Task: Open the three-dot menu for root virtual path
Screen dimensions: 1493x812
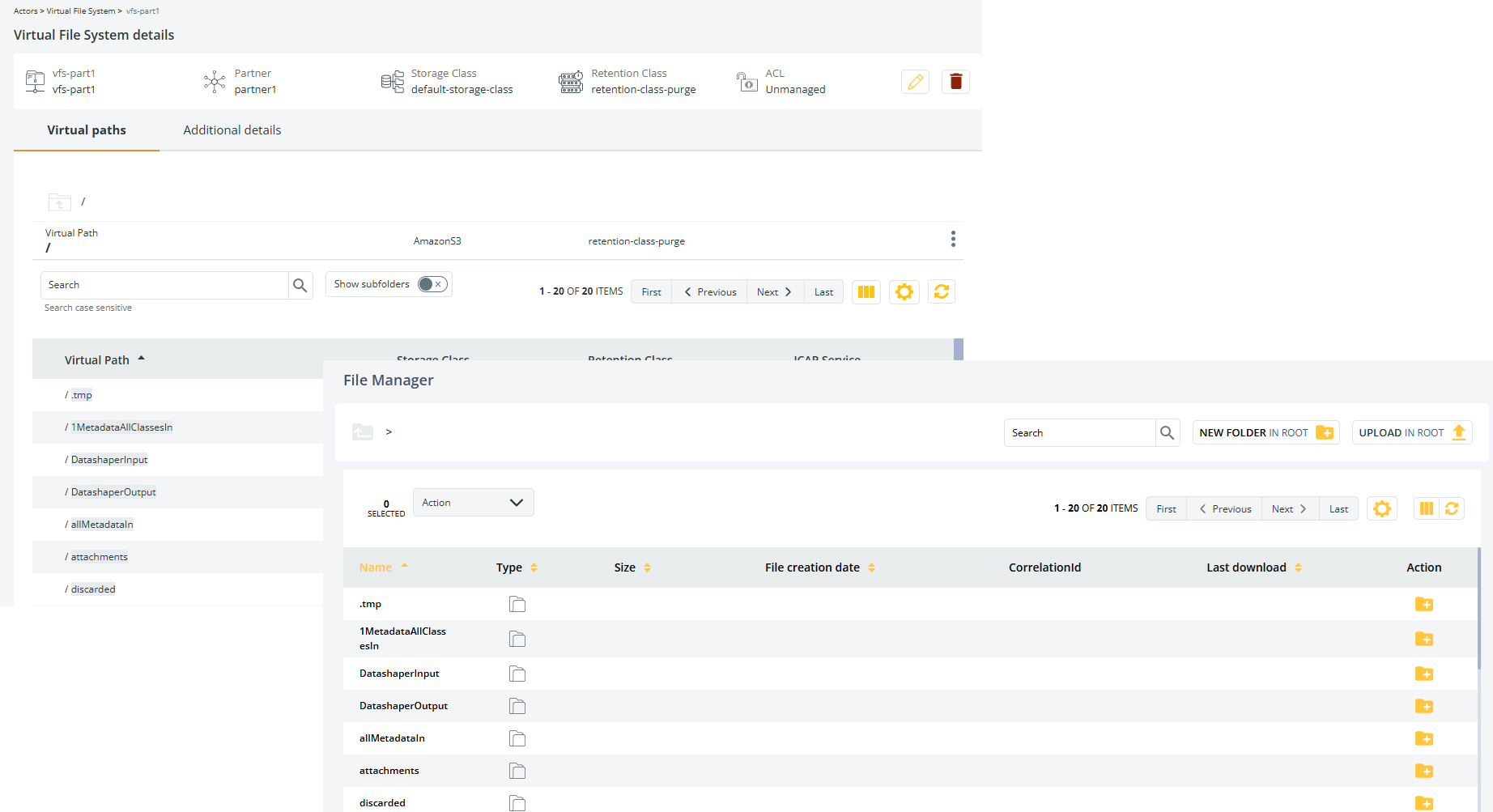Action: coord(953,239)
